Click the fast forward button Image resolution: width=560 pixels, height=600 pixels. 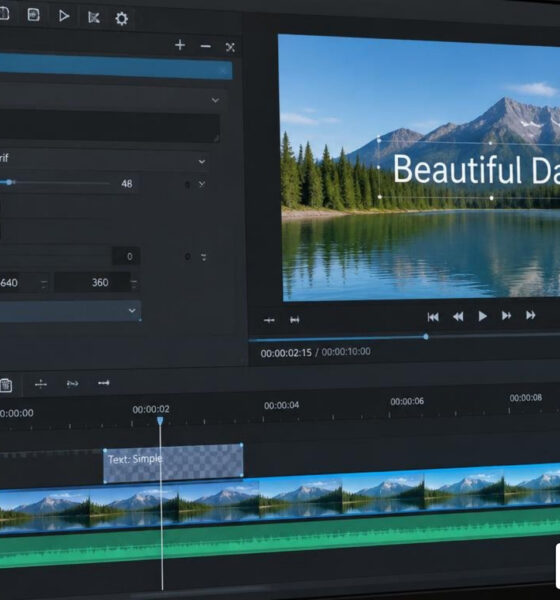[x=506, y=315]
